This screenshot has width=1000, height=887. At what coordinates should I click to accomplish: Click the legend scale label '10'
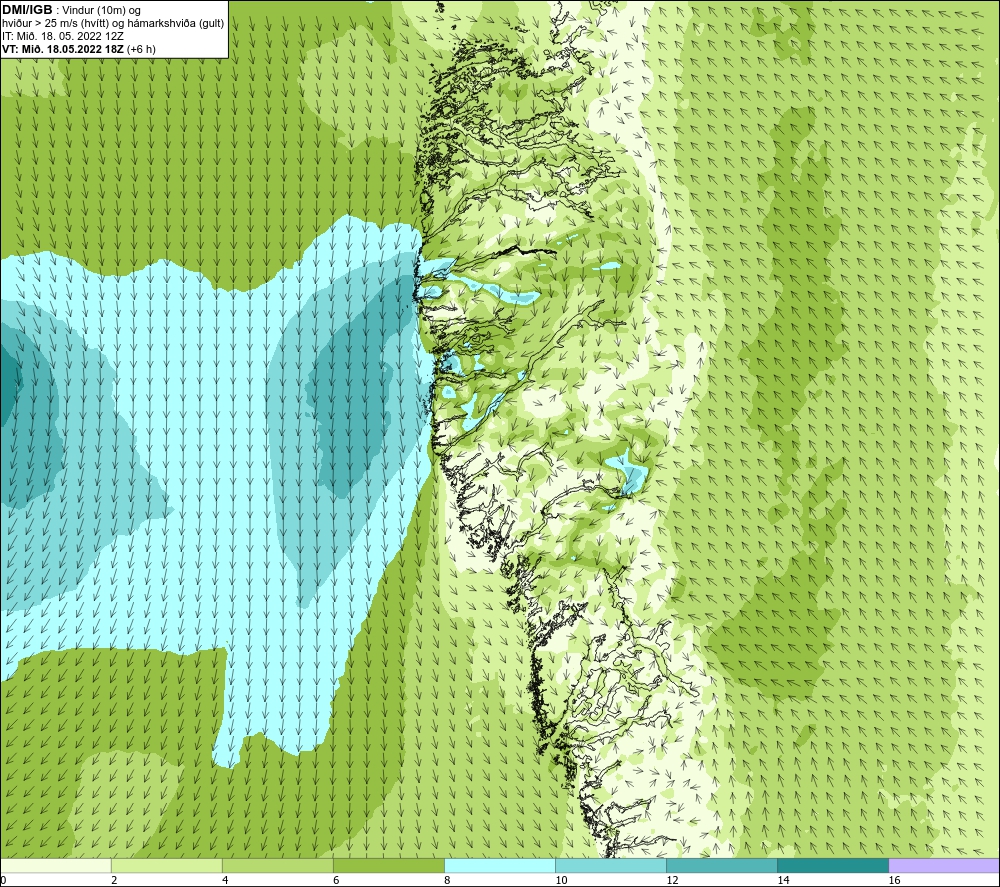coord(561,881)
